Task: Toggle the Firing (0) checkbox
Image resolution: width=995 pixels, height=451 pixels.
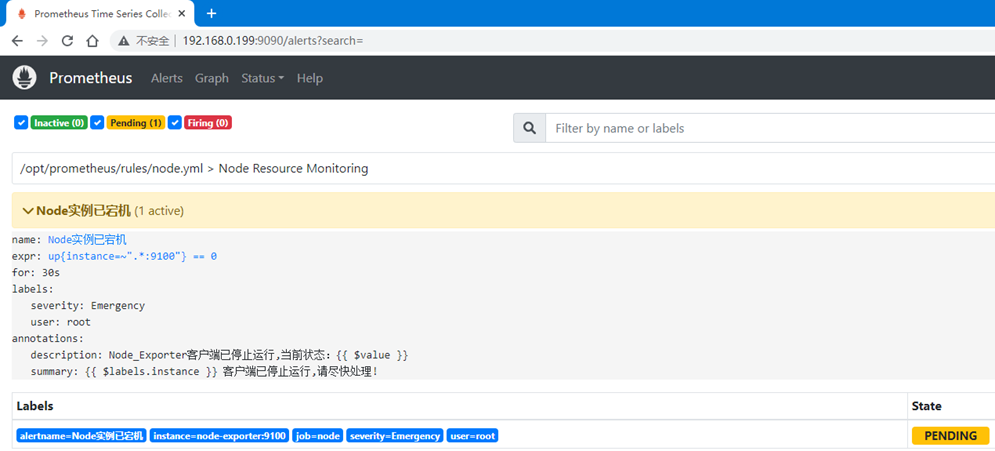Action: tap(175, 122)
